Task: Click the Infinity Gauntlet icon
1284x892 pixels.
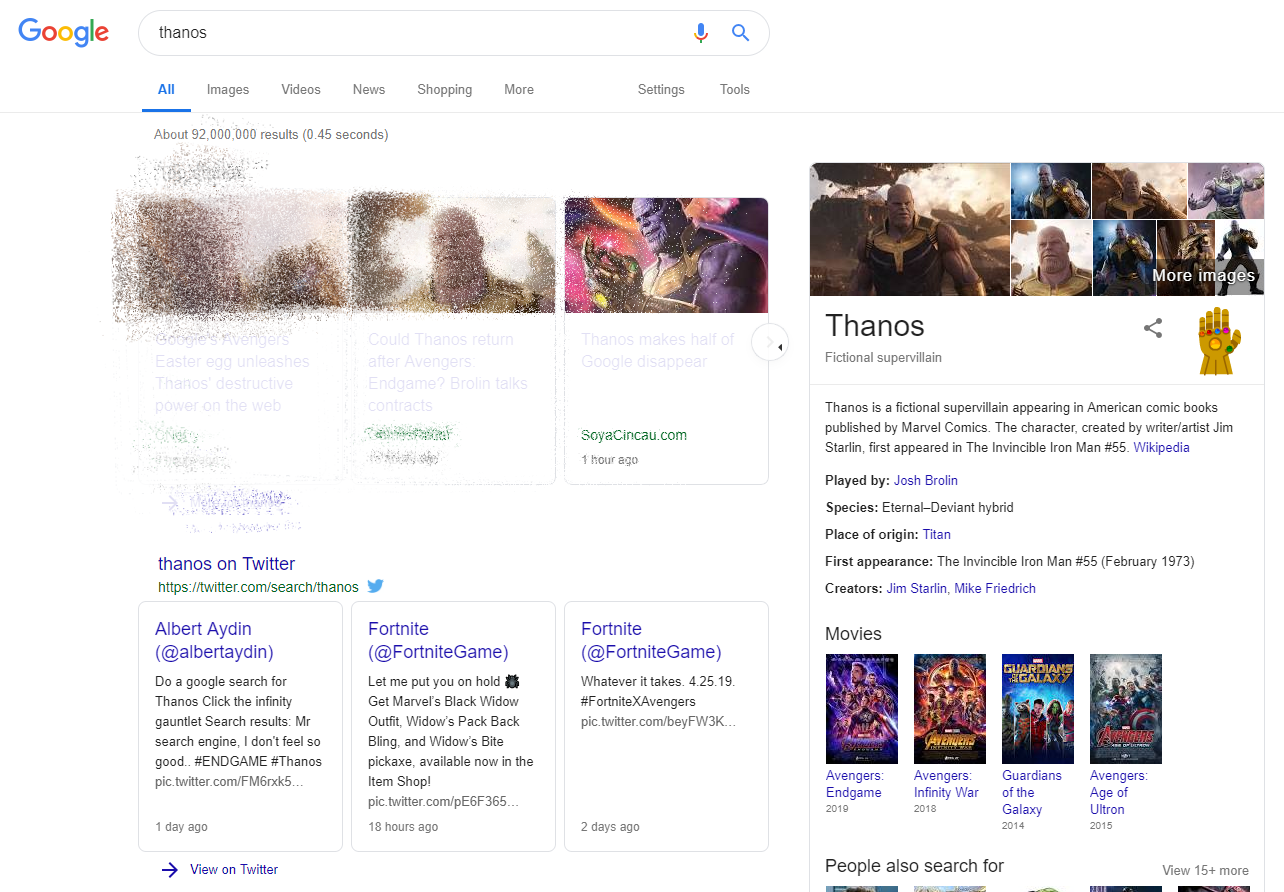Action: click(1219, 342)
